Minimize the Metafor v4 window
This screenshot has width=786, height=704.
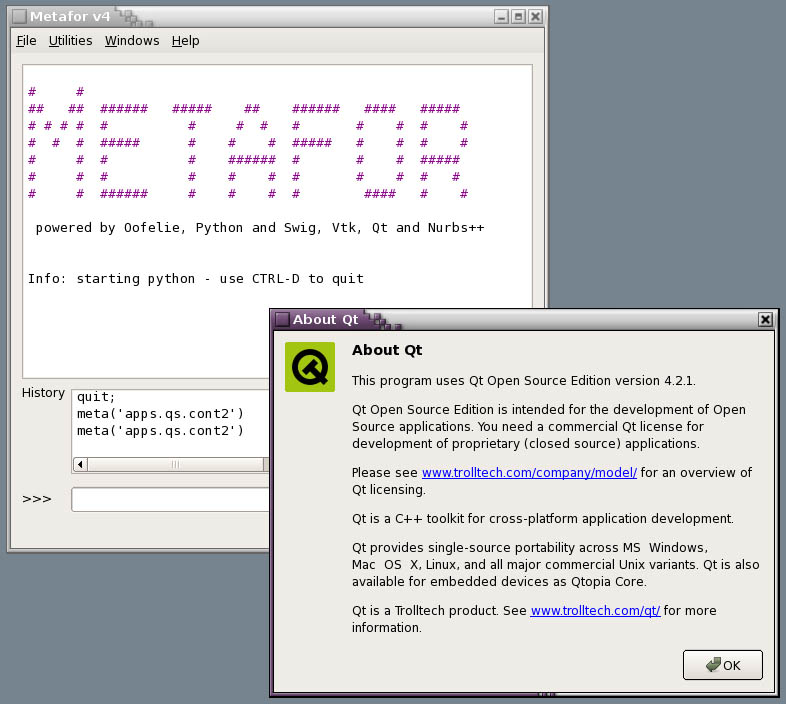click(501, 17)
